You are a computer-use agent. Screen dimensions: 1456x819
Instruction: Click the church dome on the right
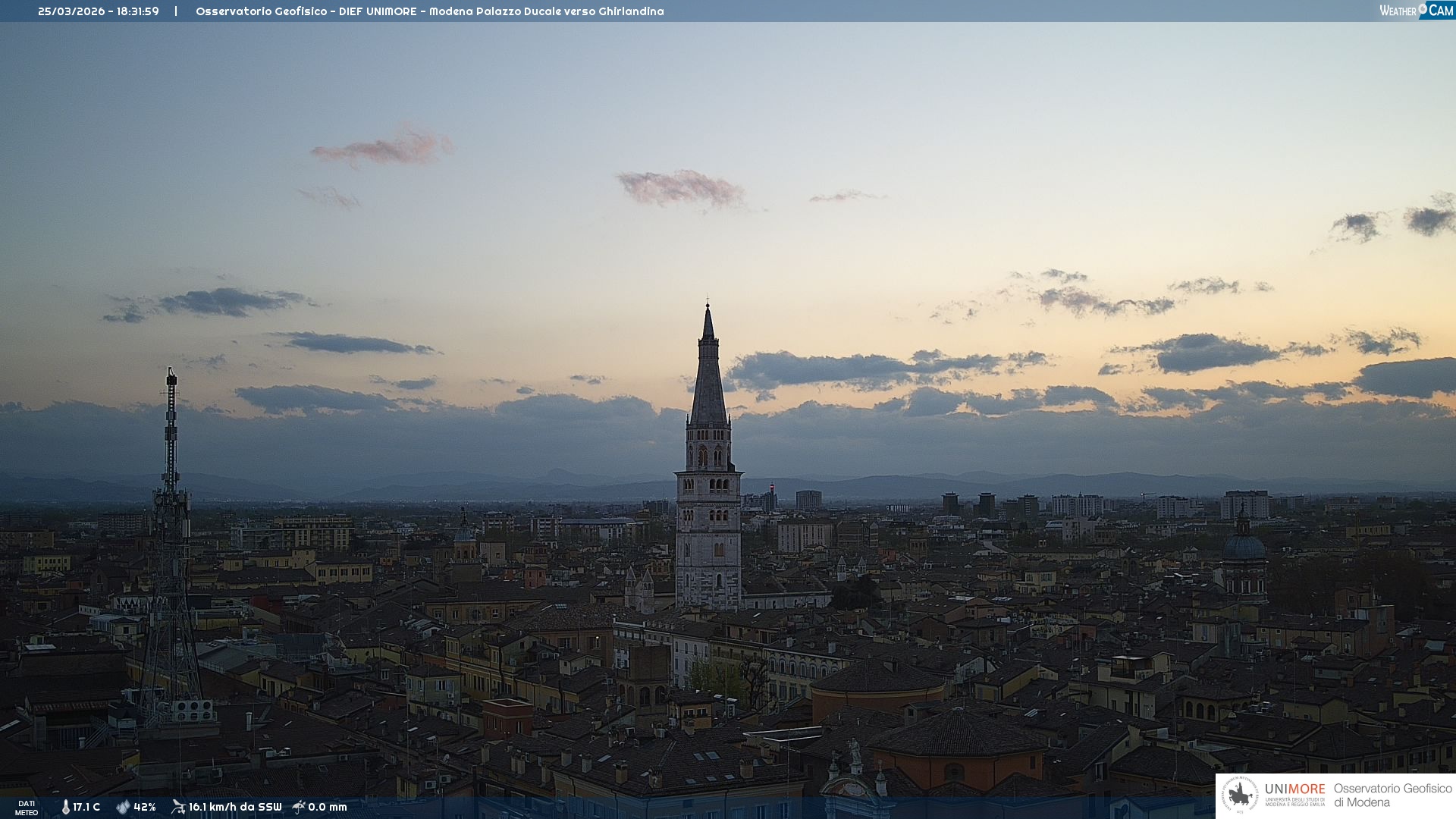(x=1244, y=546)
